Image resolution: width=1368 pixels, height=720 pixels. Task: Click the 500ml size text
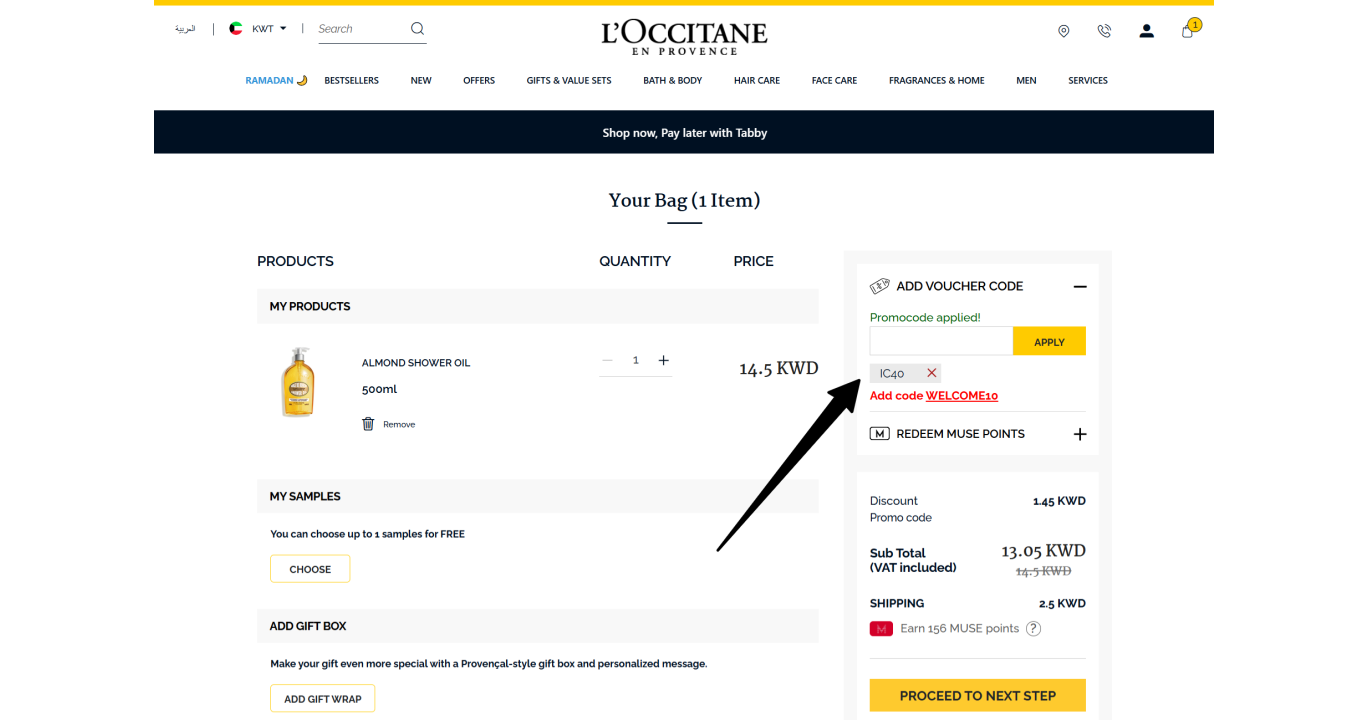tap(379, 389)
